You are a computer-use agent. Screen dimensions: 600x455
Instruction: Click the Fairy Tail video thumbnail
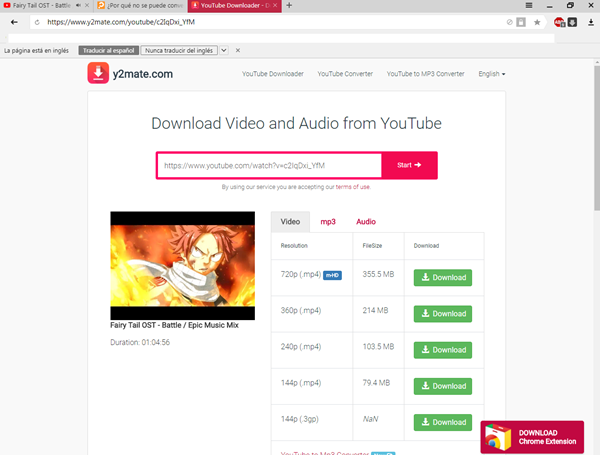pyautogui.click(x=183, y=266)
